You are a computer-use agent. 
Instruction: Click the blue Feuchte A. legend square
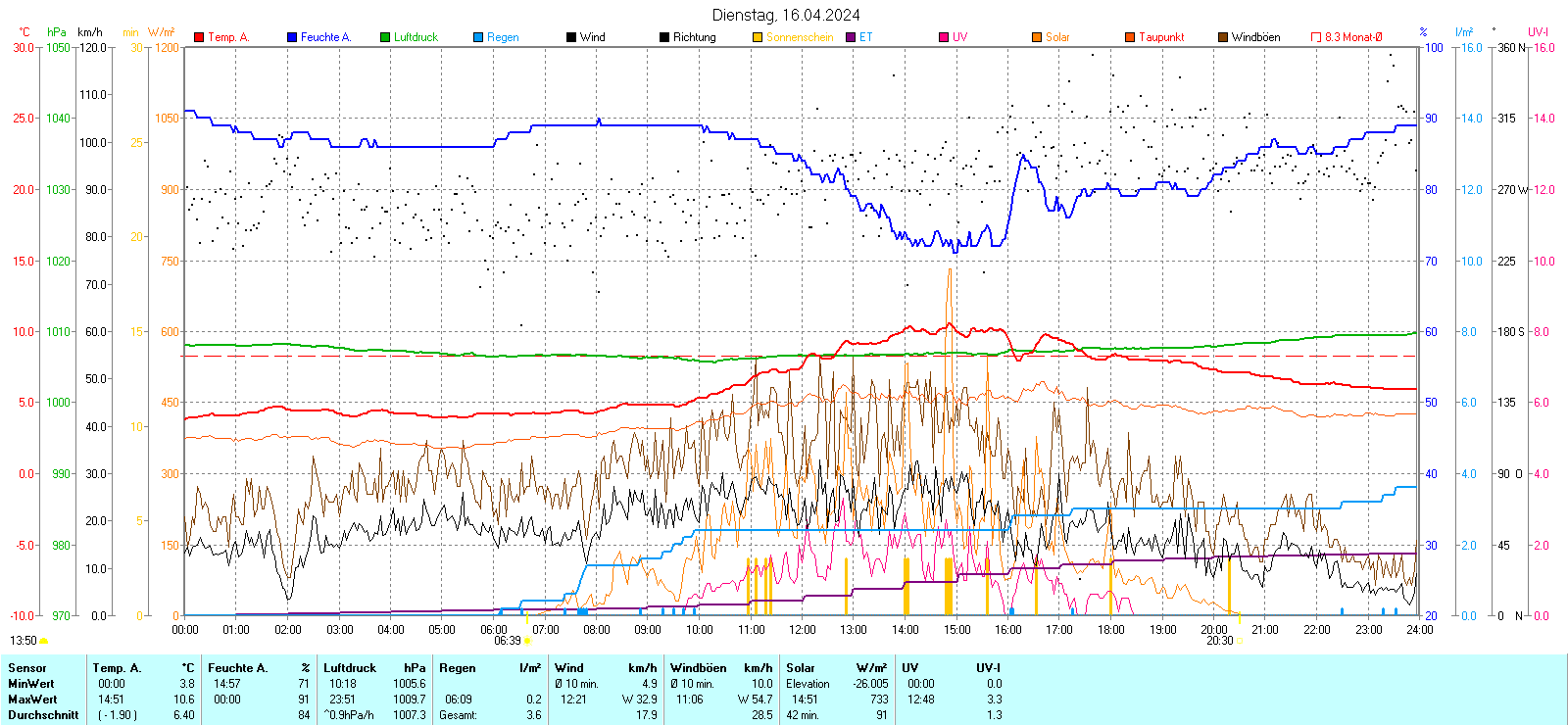pos(292,37)
